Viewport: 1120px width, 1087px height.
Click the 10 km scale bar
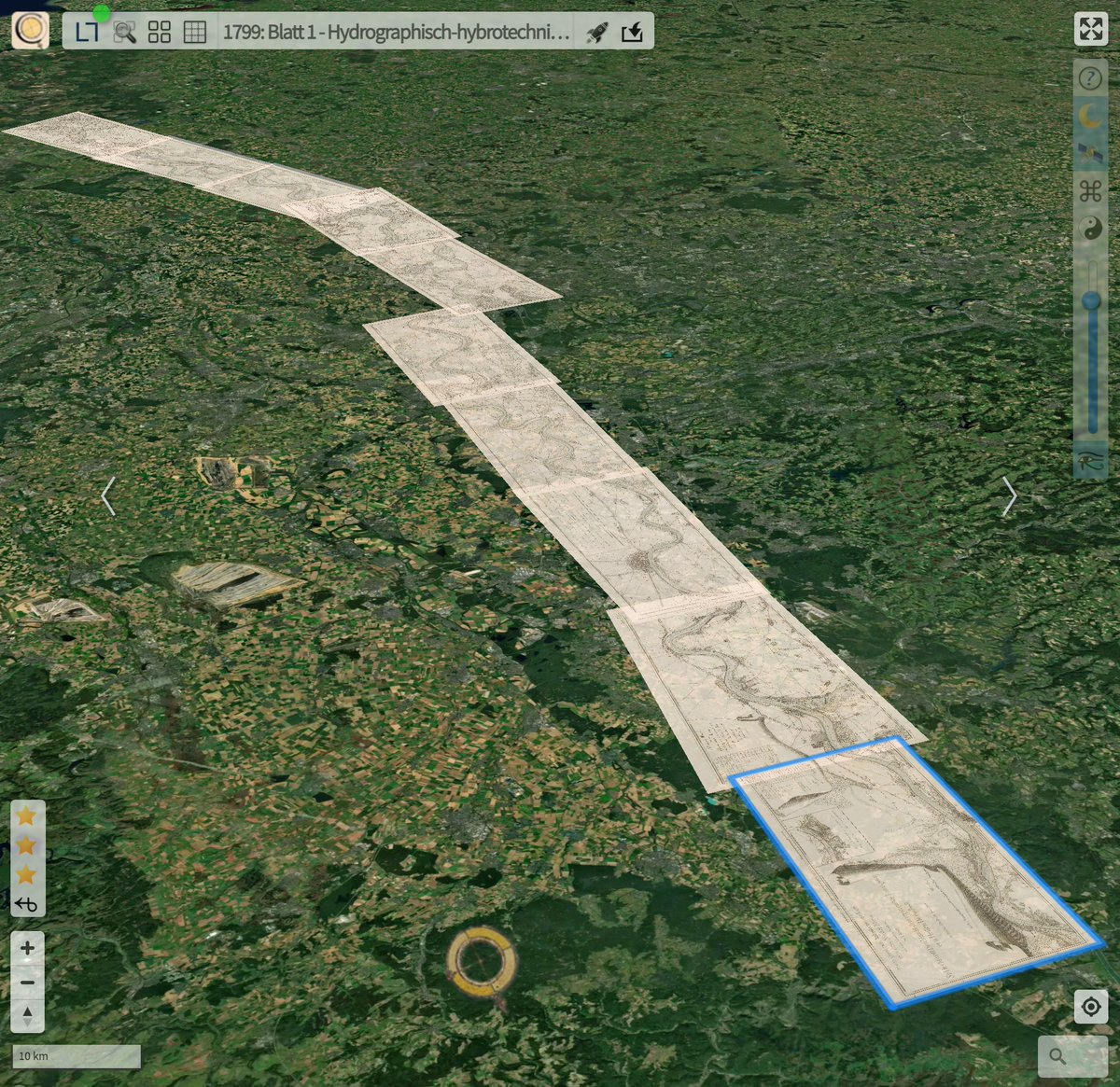(77, 1056)
